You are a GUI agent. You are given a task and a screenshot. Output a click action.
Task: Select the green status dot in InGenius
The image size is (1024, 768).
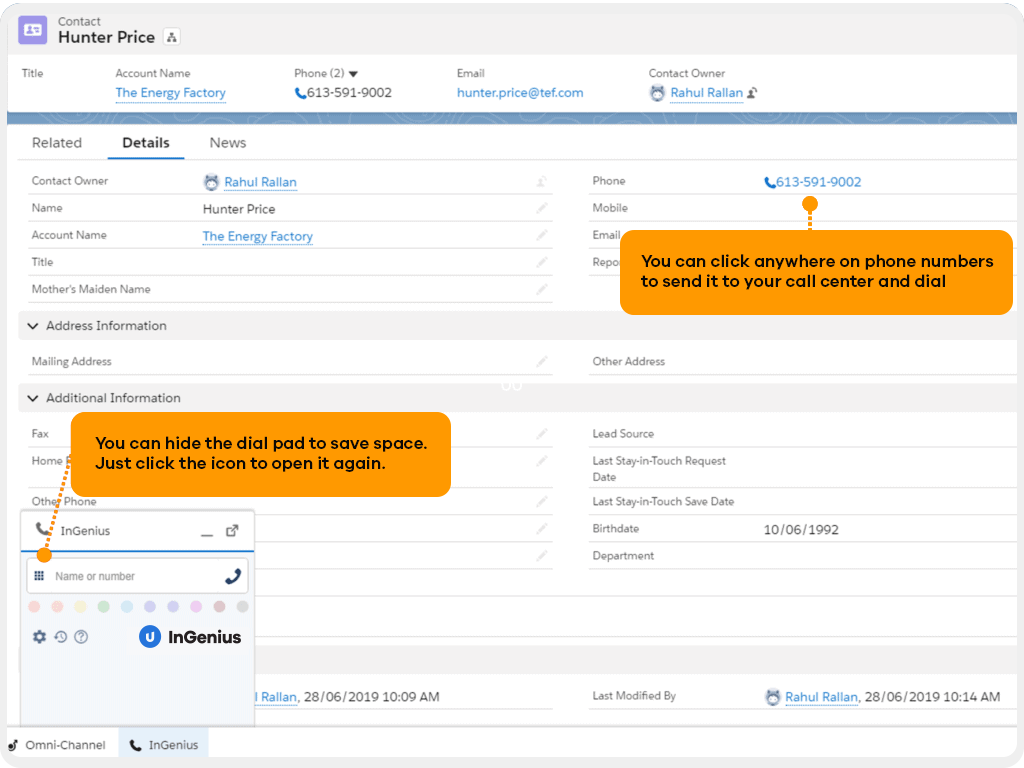click(104, 607)
